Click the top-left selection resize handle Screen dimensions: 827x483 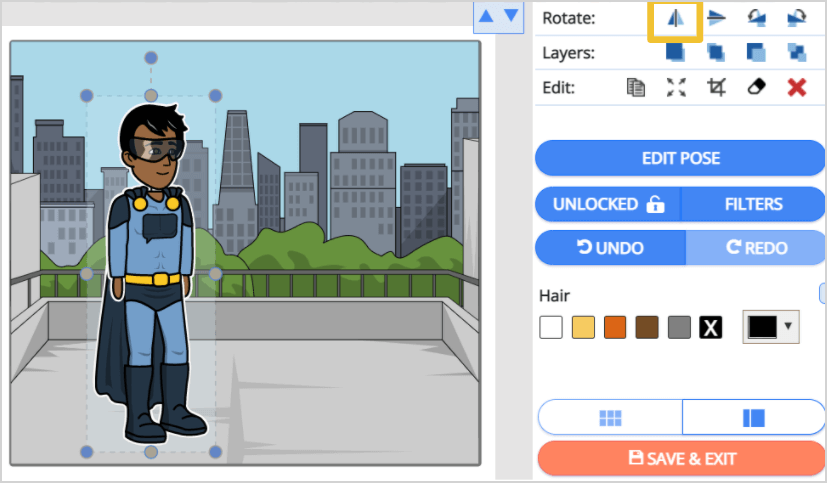click(86, 95)
